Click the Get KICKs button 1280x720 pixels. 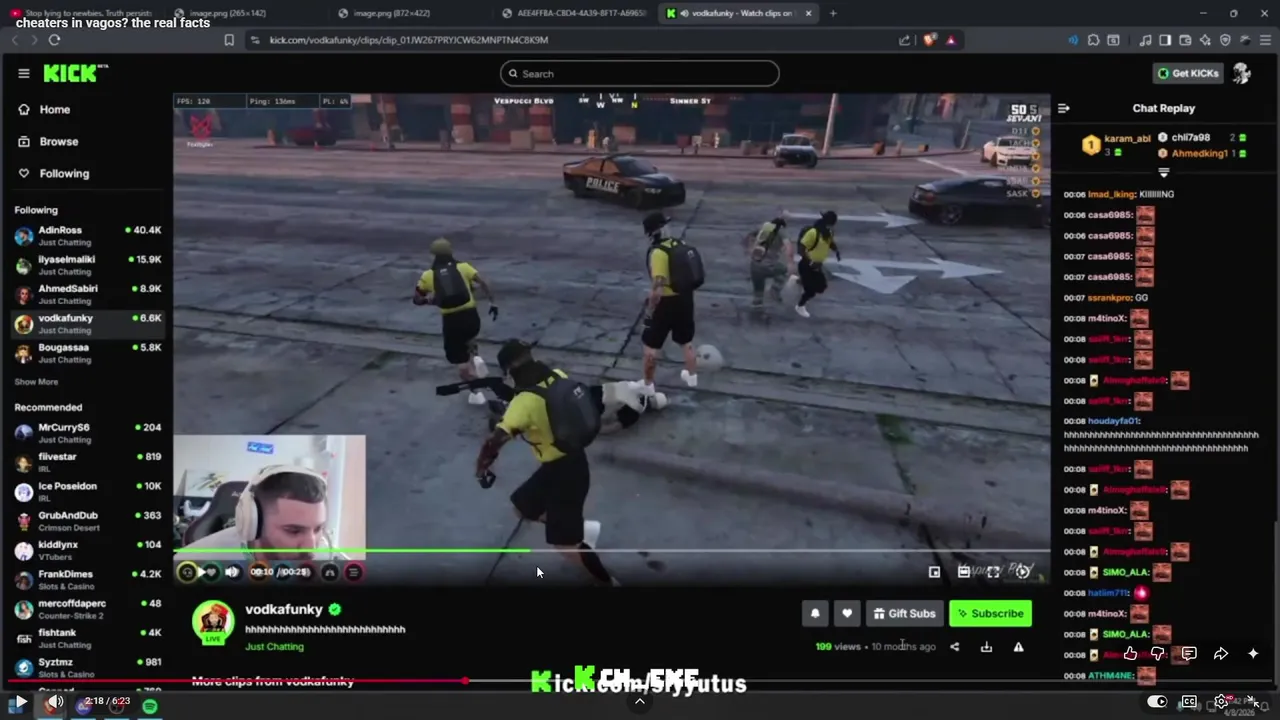coord(1187,73)
